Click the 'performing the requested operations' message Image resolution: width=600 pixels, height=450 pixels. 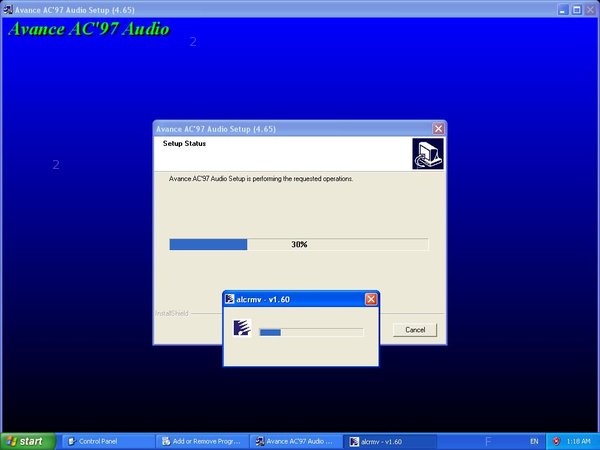(261, 179)
